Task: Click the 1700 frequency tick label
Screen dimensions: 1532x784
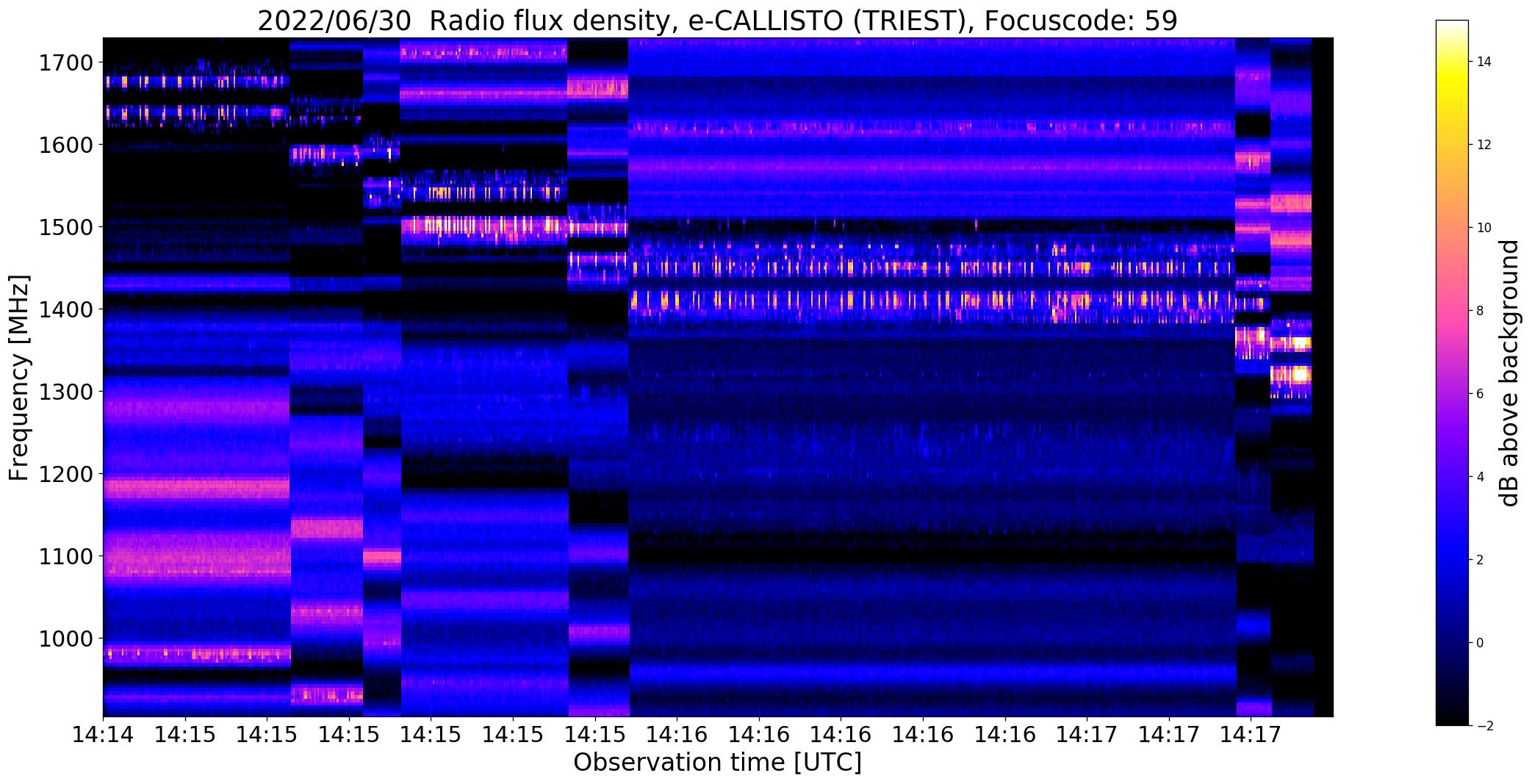Action: point(66,62)
